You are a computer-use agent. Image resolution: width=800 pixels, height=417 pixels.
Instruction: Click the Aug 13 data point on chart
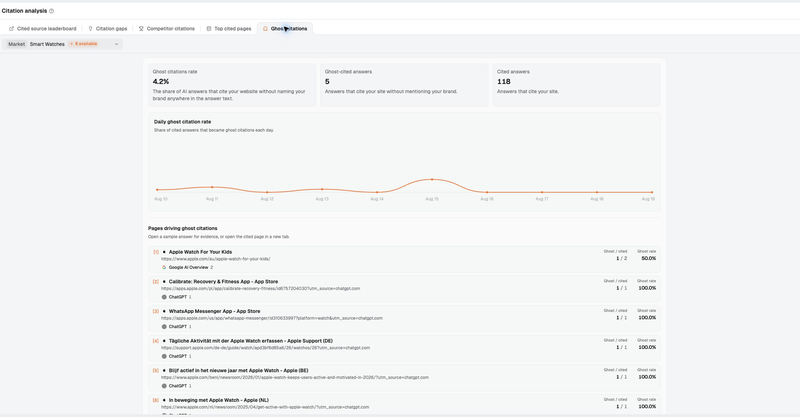point(322,189)
